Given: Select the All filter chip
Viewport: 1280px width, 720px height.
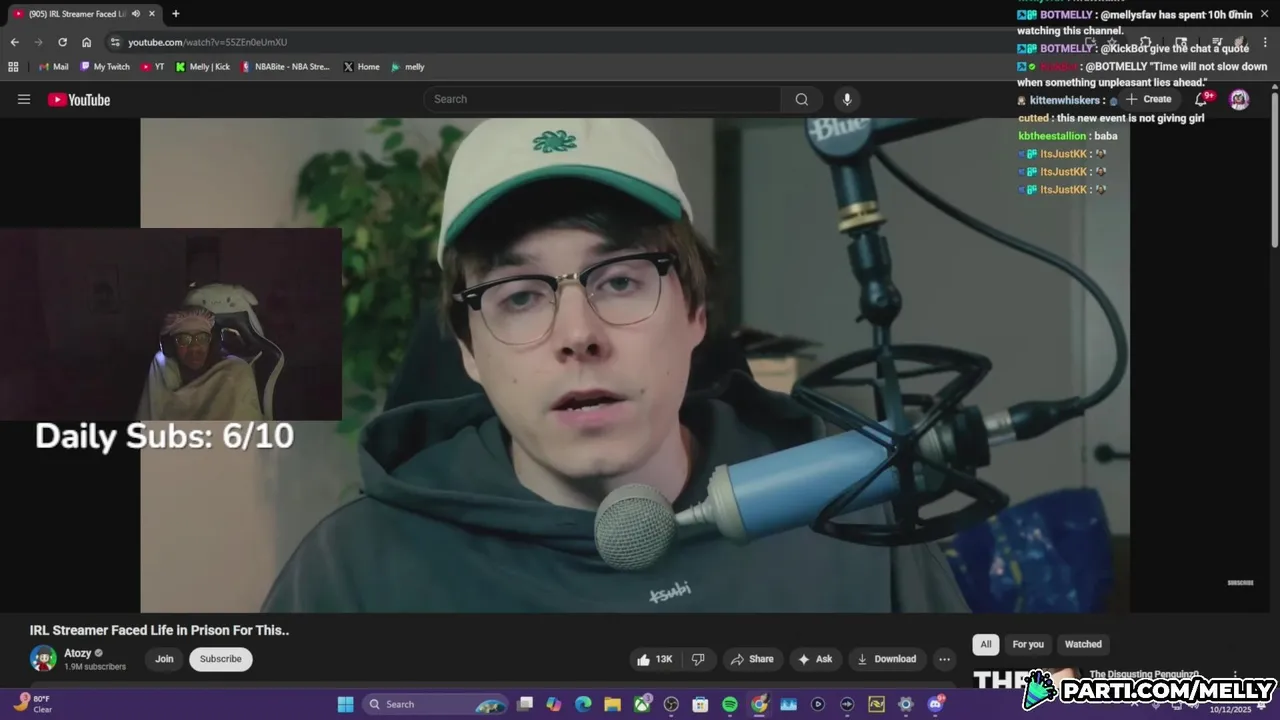Looking at the screenshot, I should 986,644.
